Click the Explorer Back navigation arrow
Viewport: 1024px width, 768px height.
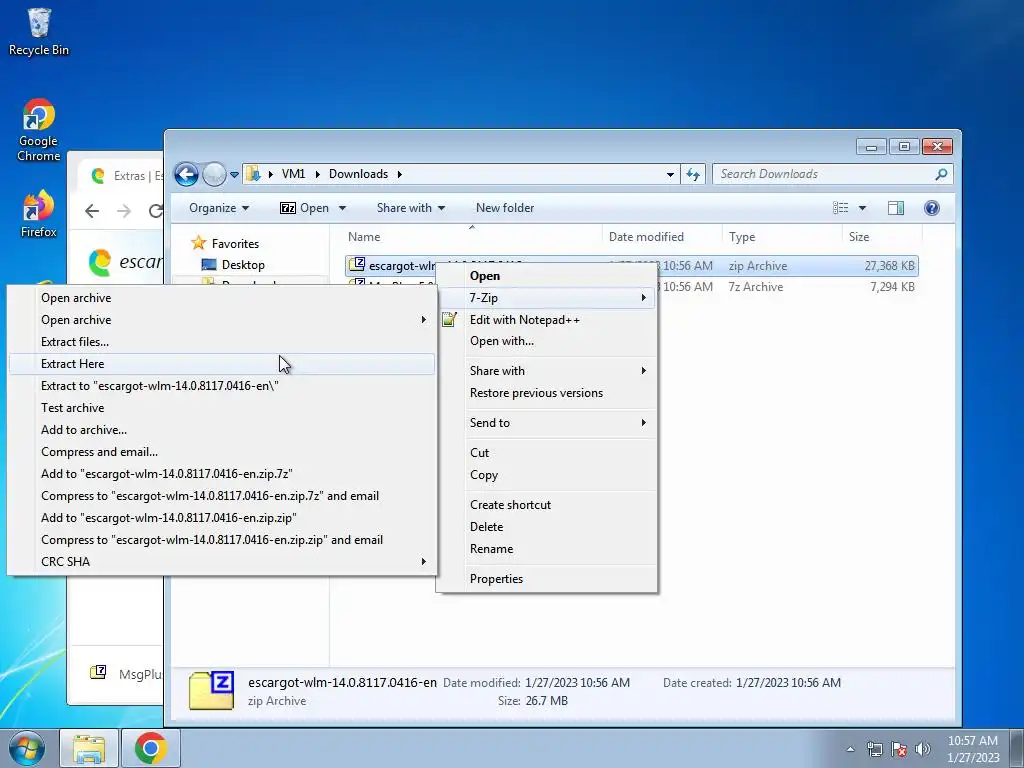point(186,174)
